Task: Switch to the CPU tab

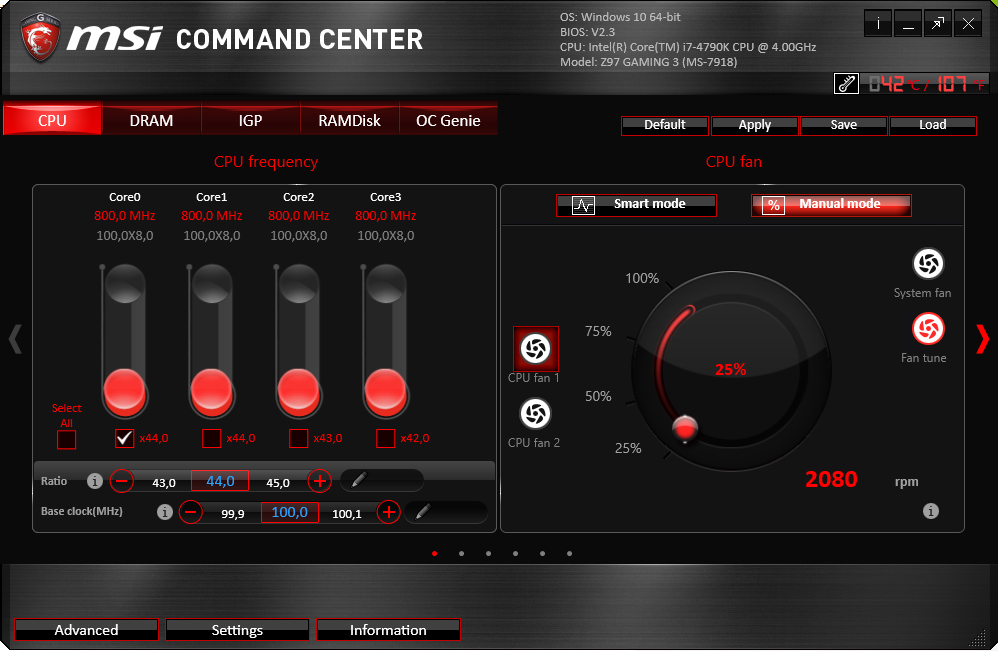Action: point(52,120)
